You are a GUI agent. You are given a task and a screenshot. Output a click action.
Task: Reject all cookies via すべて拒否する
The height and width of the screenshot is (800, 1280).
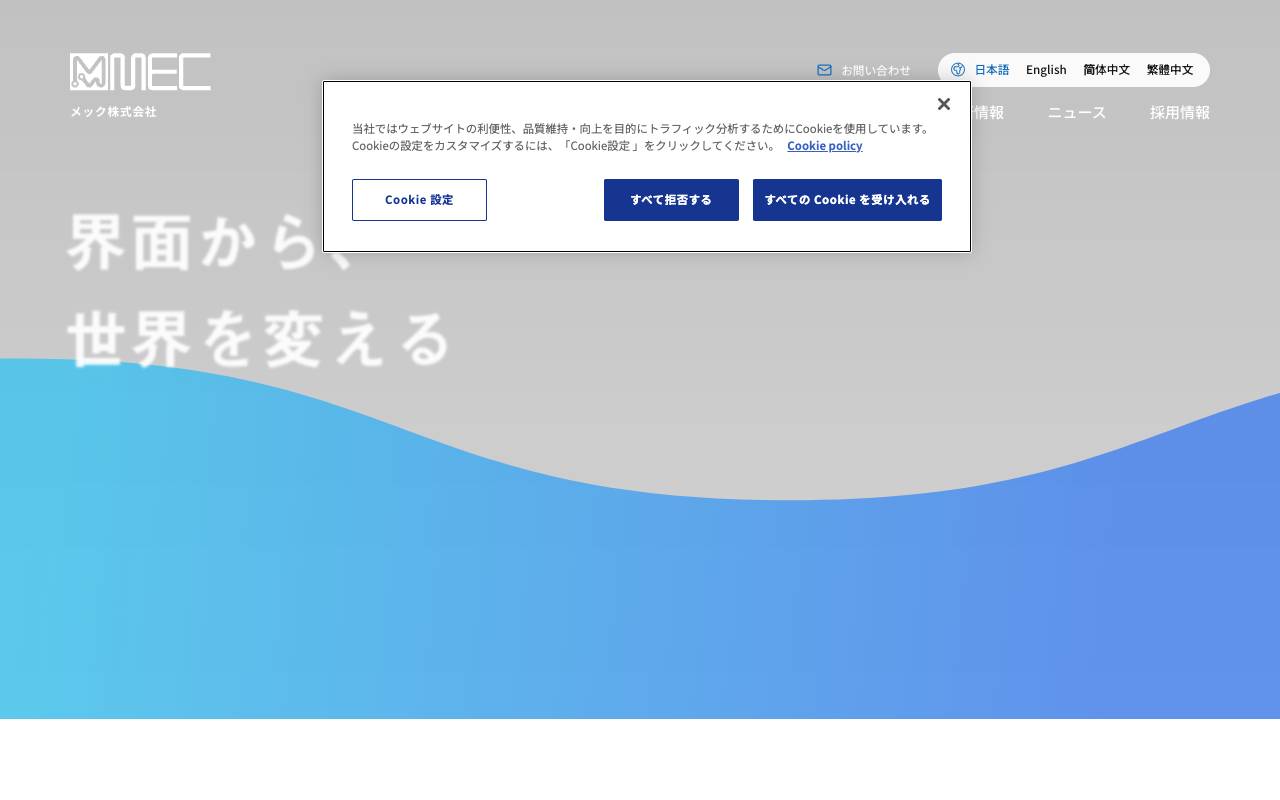coord(671,199)
